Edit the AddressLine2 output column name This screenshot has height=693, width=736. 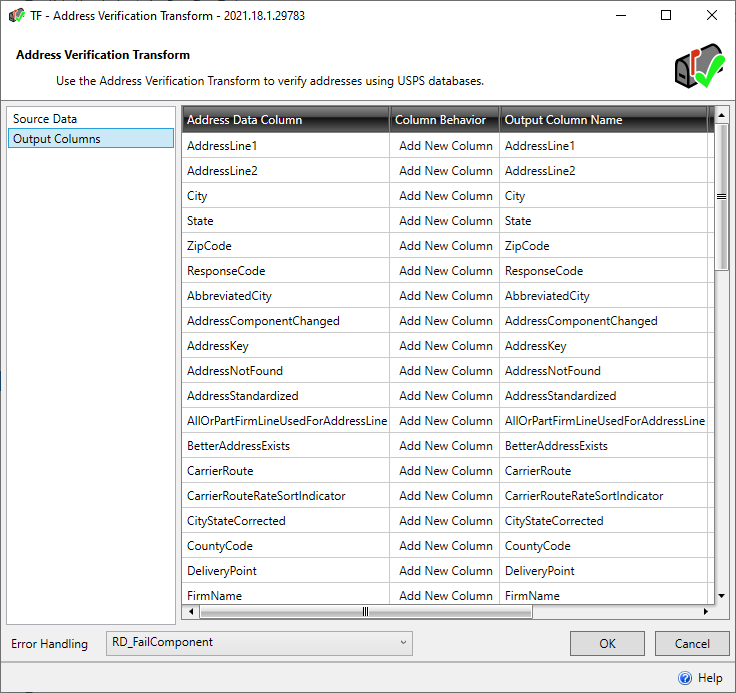click(604, 170)
